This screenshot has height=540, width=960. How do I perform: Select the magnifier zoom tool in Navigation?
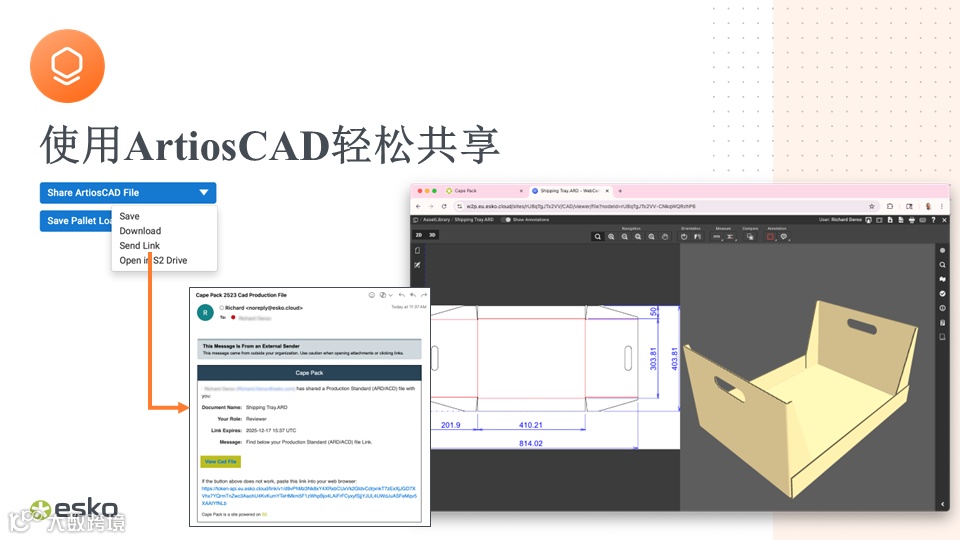pos(598,237)
